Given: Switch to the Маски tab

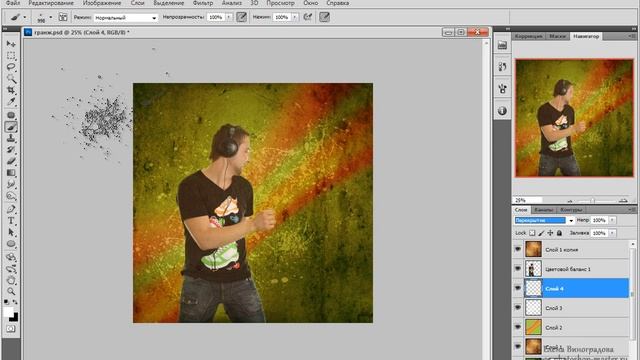Looking at the screenshot, I should (x=557, y=36).
